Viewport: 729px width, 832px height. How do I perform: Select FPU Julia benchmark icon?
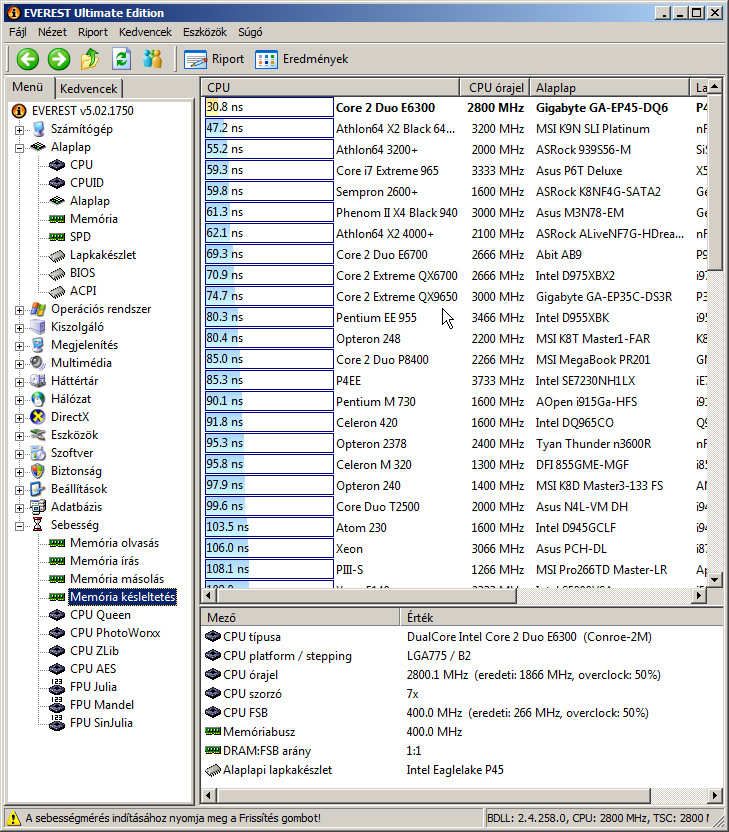57,687
